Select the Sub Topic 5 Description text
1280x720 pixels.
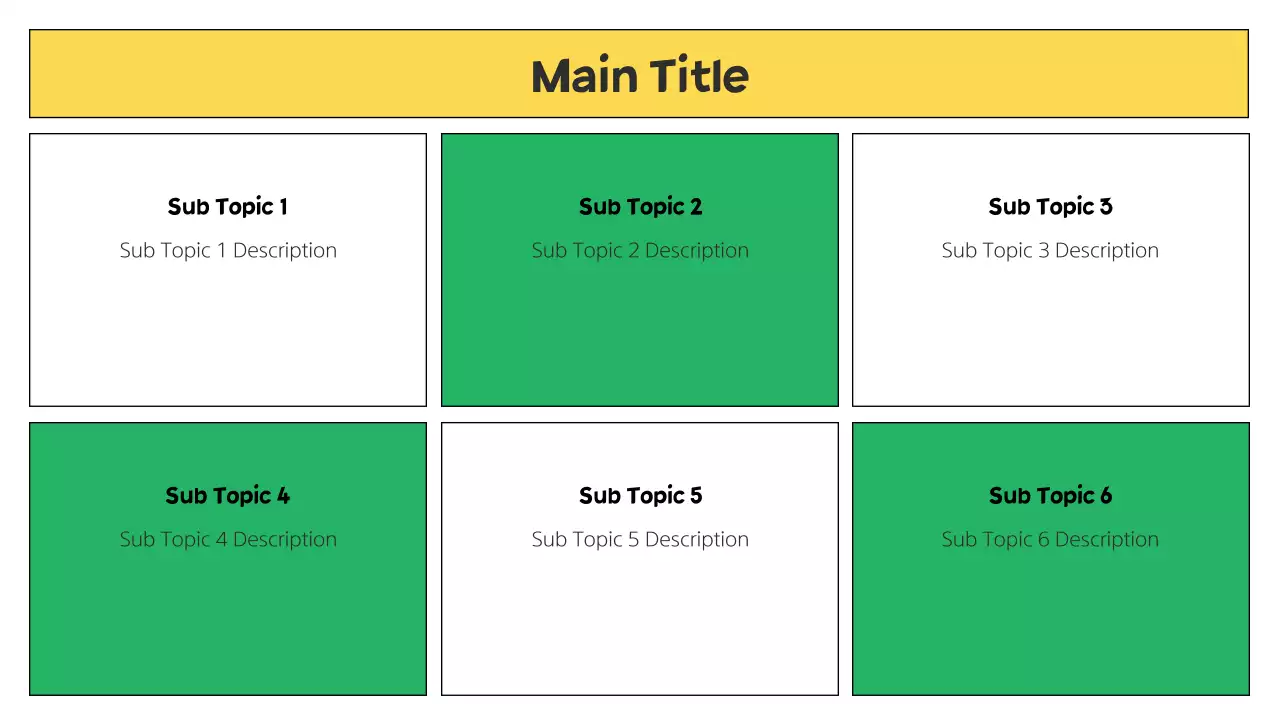(x=640, y=539)
